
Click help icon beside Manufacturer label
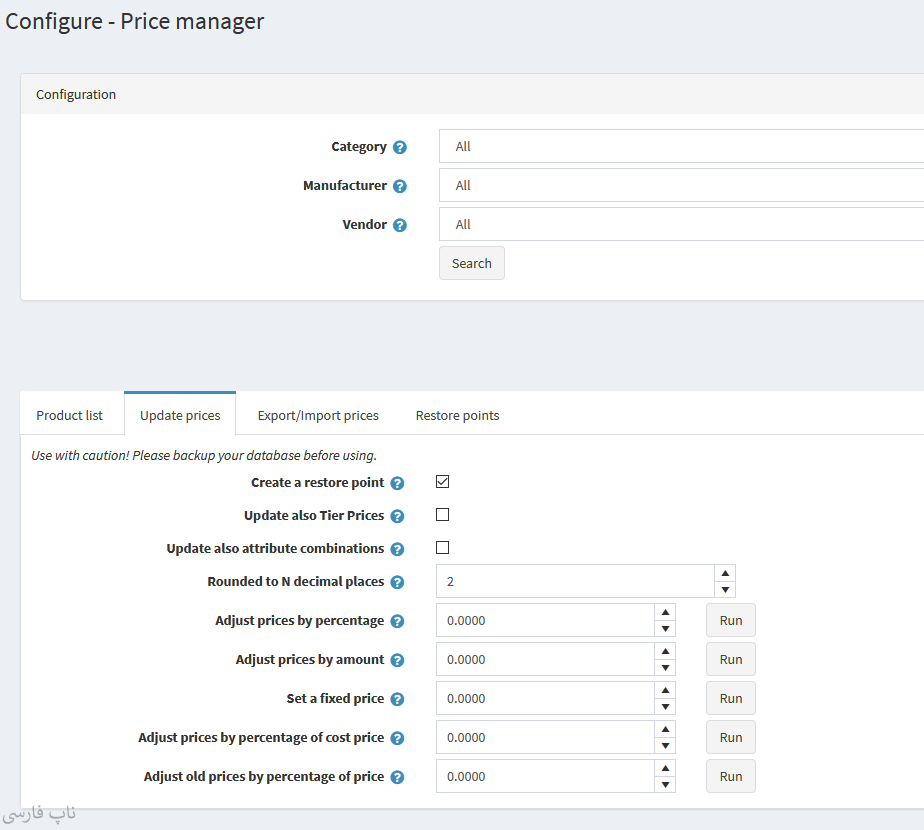tap(400, 186)
